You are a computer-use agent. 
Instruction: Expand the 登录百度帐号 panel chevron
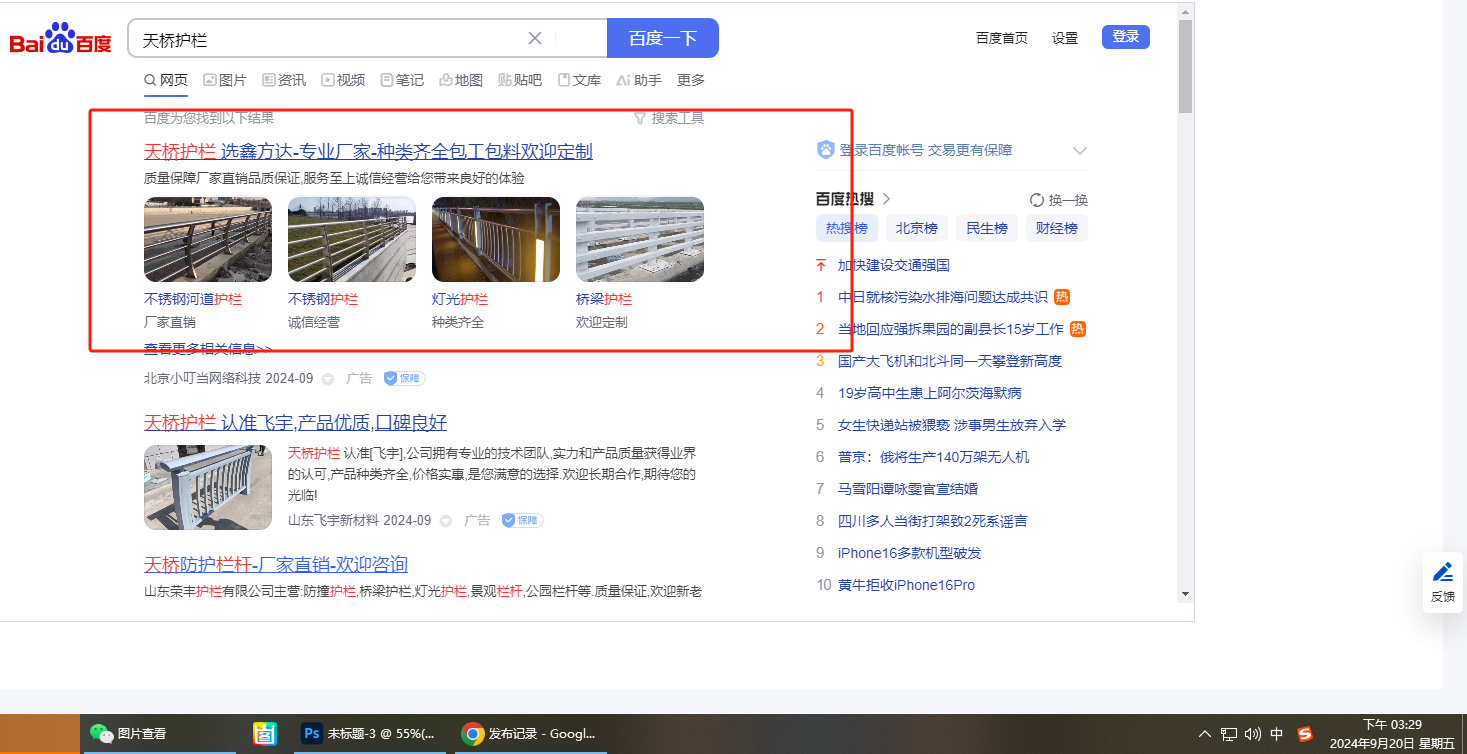pos(1079,151)
